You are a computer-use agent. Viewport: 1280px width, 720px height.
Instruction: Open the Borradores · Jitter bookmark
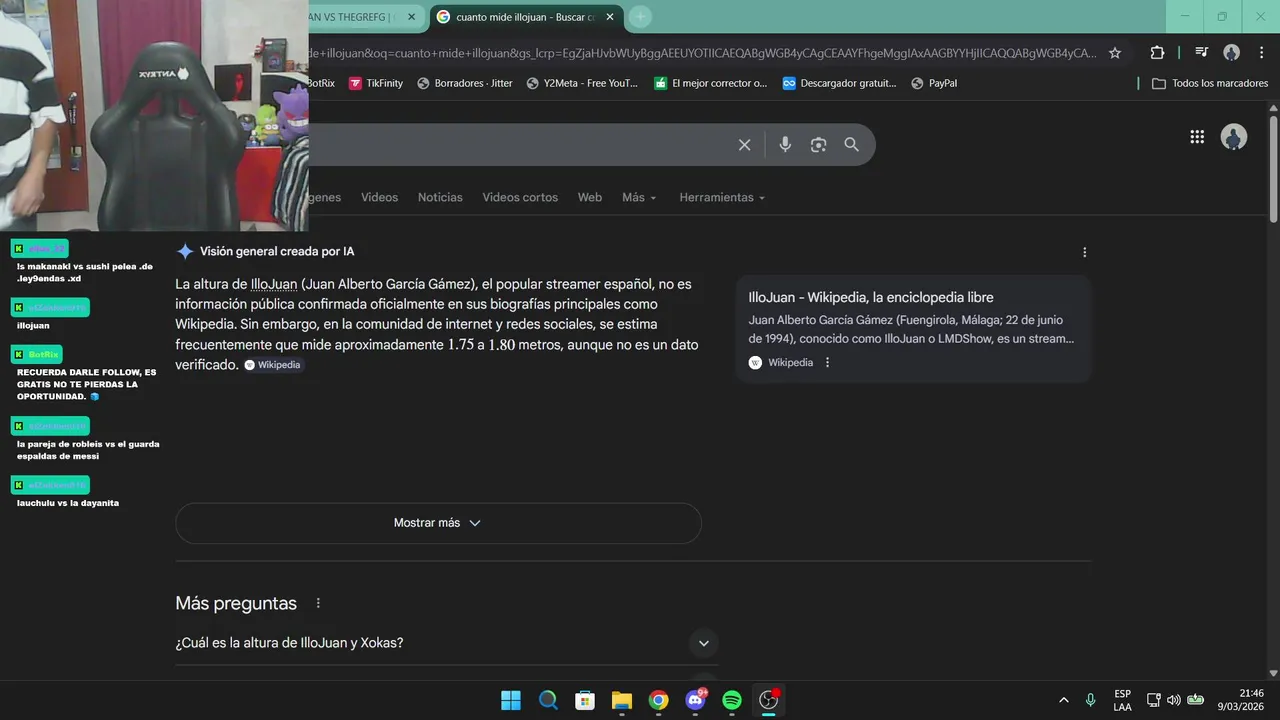(465, 83)
